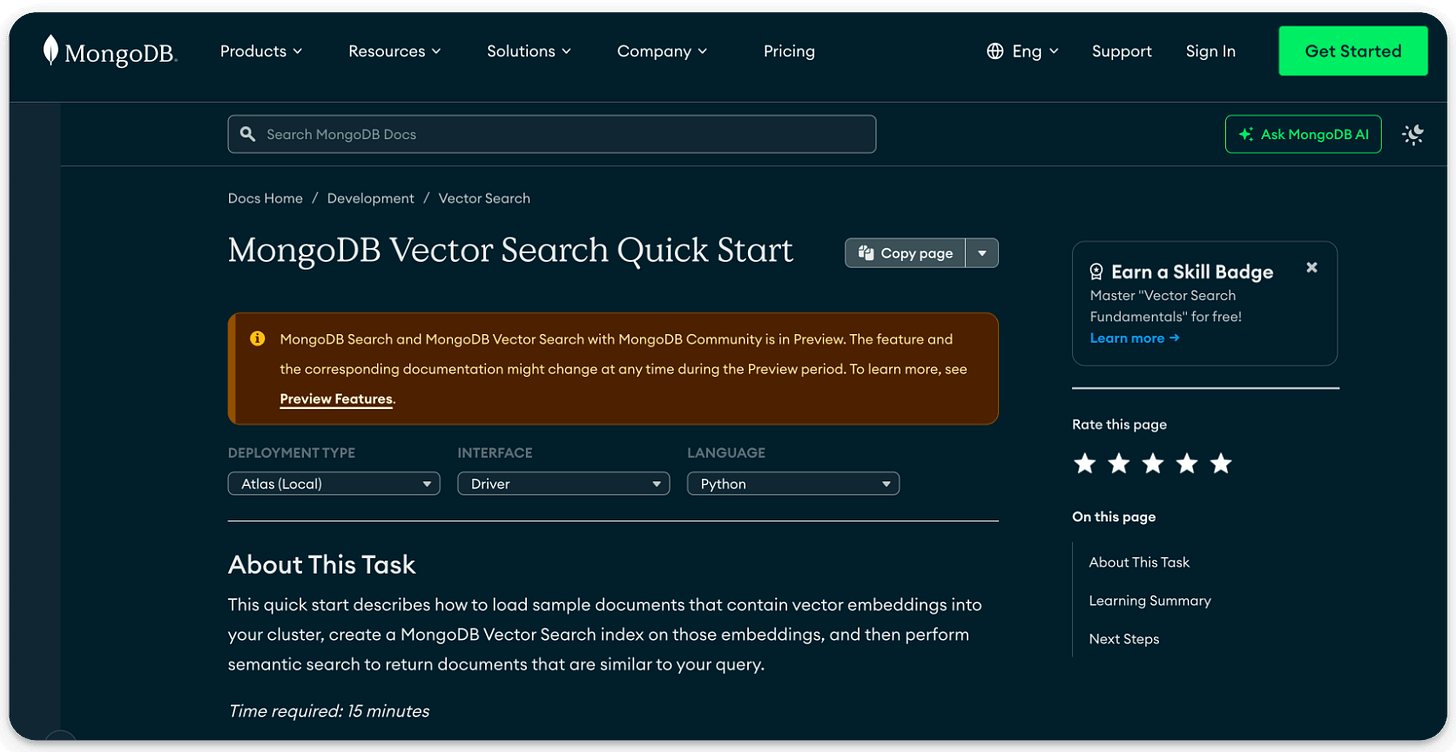Screen dimensions: 1456x752
Task: Click the Copy page button
Action: (906, 253)
